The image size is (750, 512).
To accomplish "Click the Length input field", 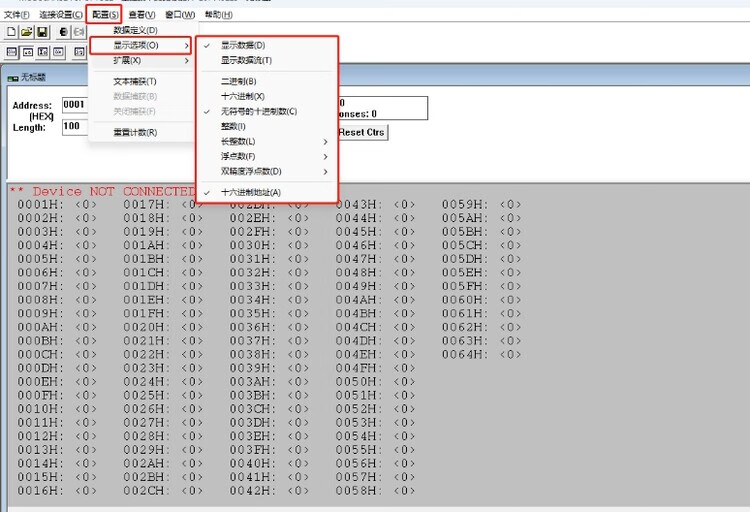I will click(75, 127).
